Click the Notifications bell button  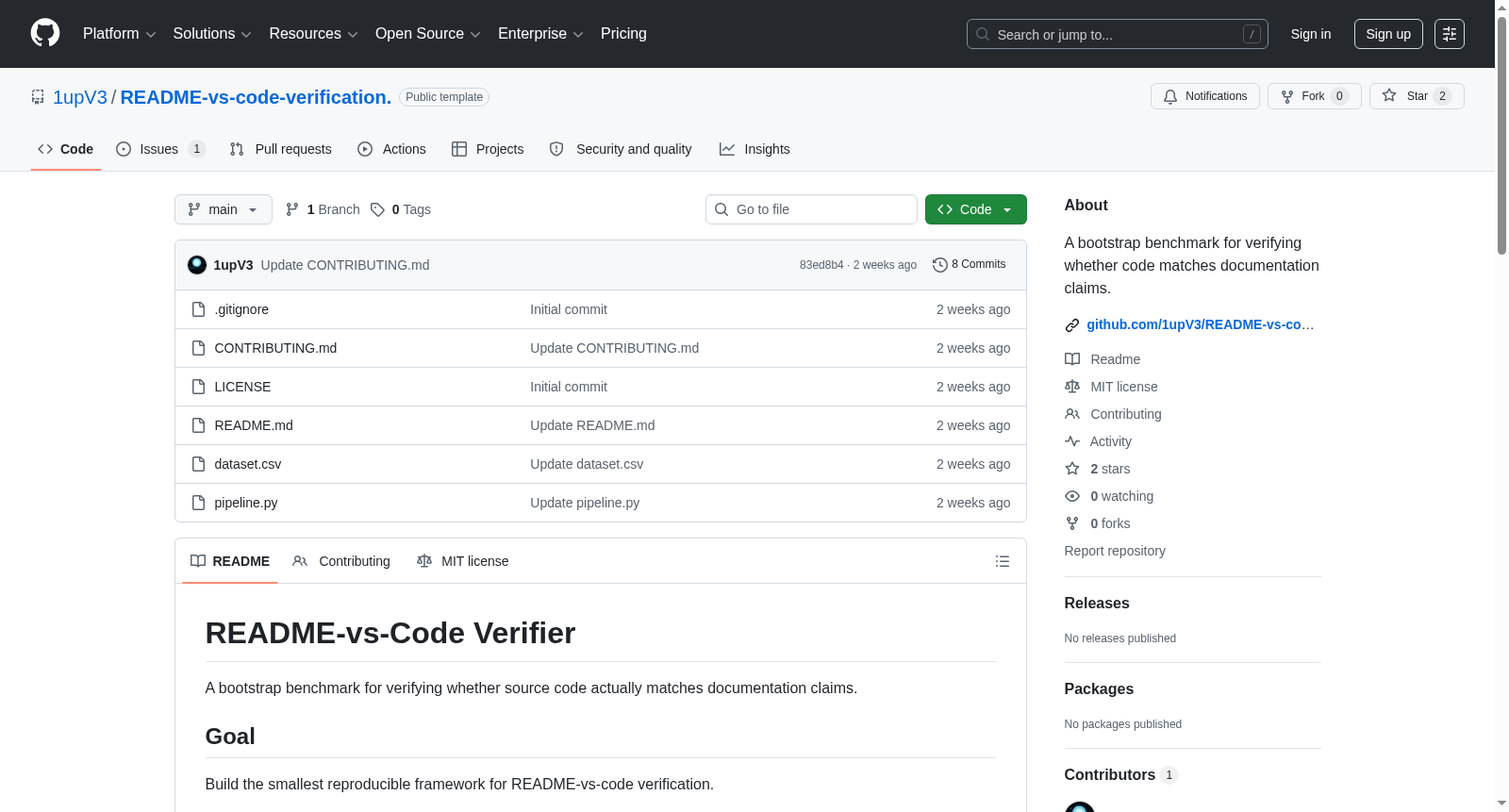[x=1204, y=96]
